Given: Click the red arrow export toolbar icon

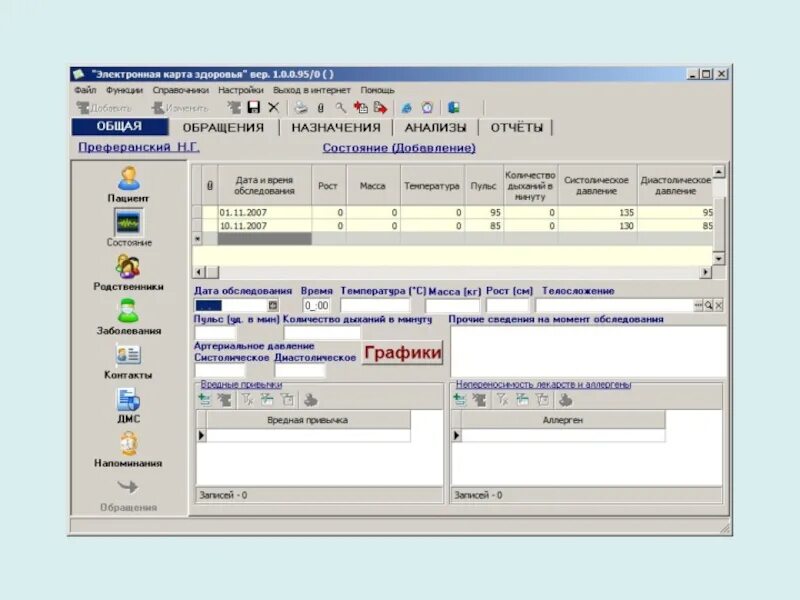Looking at the screenshot, I should (381, 108).
